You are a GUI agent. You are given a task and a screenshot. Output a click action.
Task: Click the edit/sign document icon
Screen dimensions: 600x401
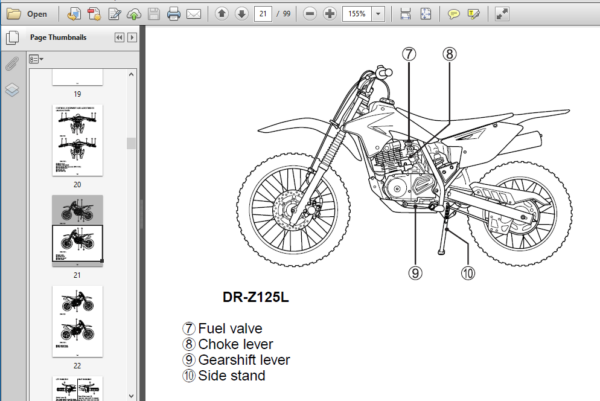pos(114,14)
